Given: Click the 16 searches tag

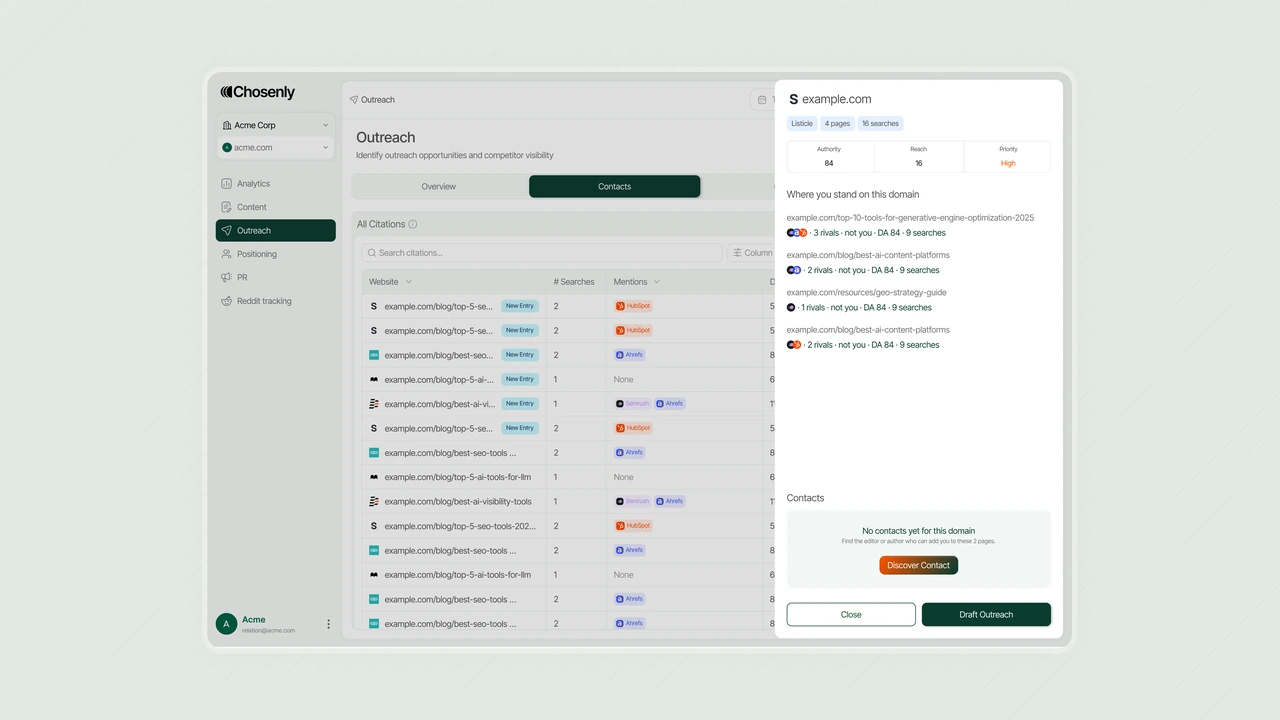Looking at the screenshot, I should pos(880,124).
